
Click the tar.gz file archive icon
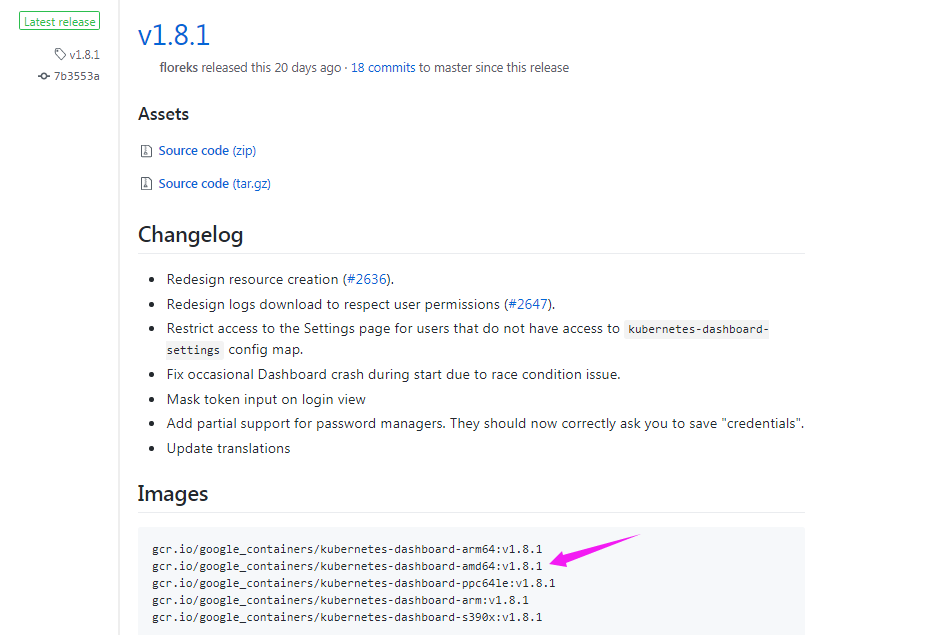pos(146,183)
